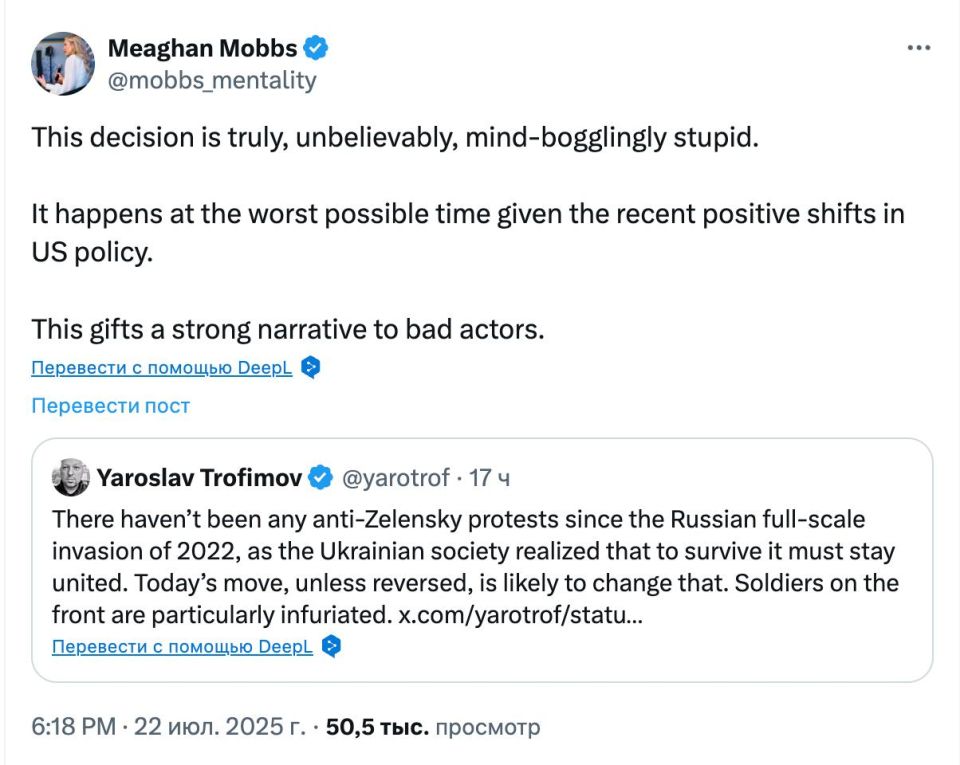Click "Перевести пост" to translate the post
The width and height of the screenshot is (960, 765).
pyautogui.click(x=110, y=405)
